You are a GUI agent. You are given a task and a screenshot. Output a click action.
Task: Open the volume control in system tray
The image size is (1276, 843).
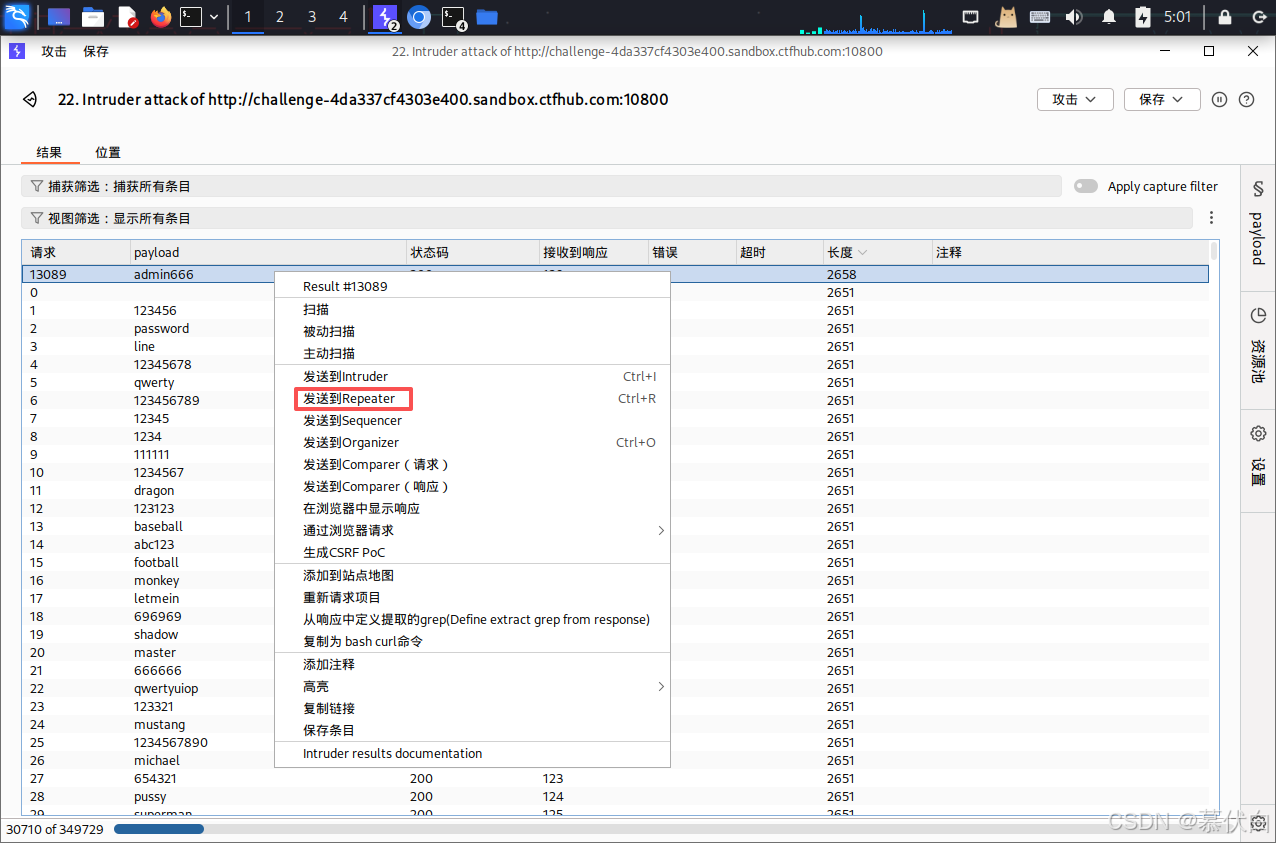tap(1074, 17)
